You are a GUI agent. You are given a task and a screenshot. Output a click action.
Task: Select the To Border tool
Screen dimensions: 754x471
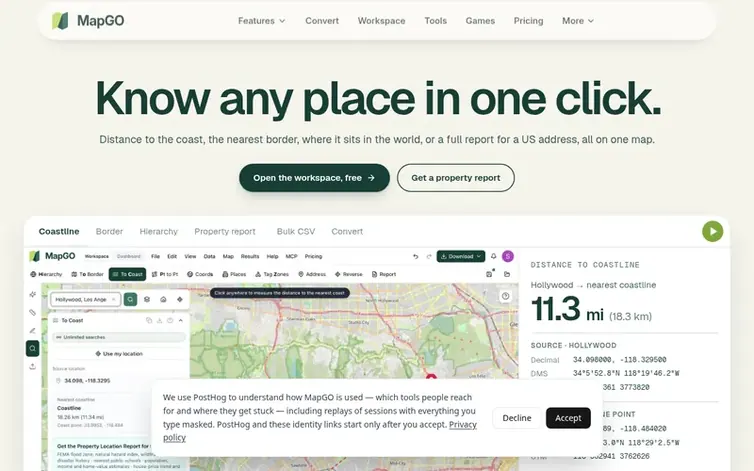click(87, 274)
